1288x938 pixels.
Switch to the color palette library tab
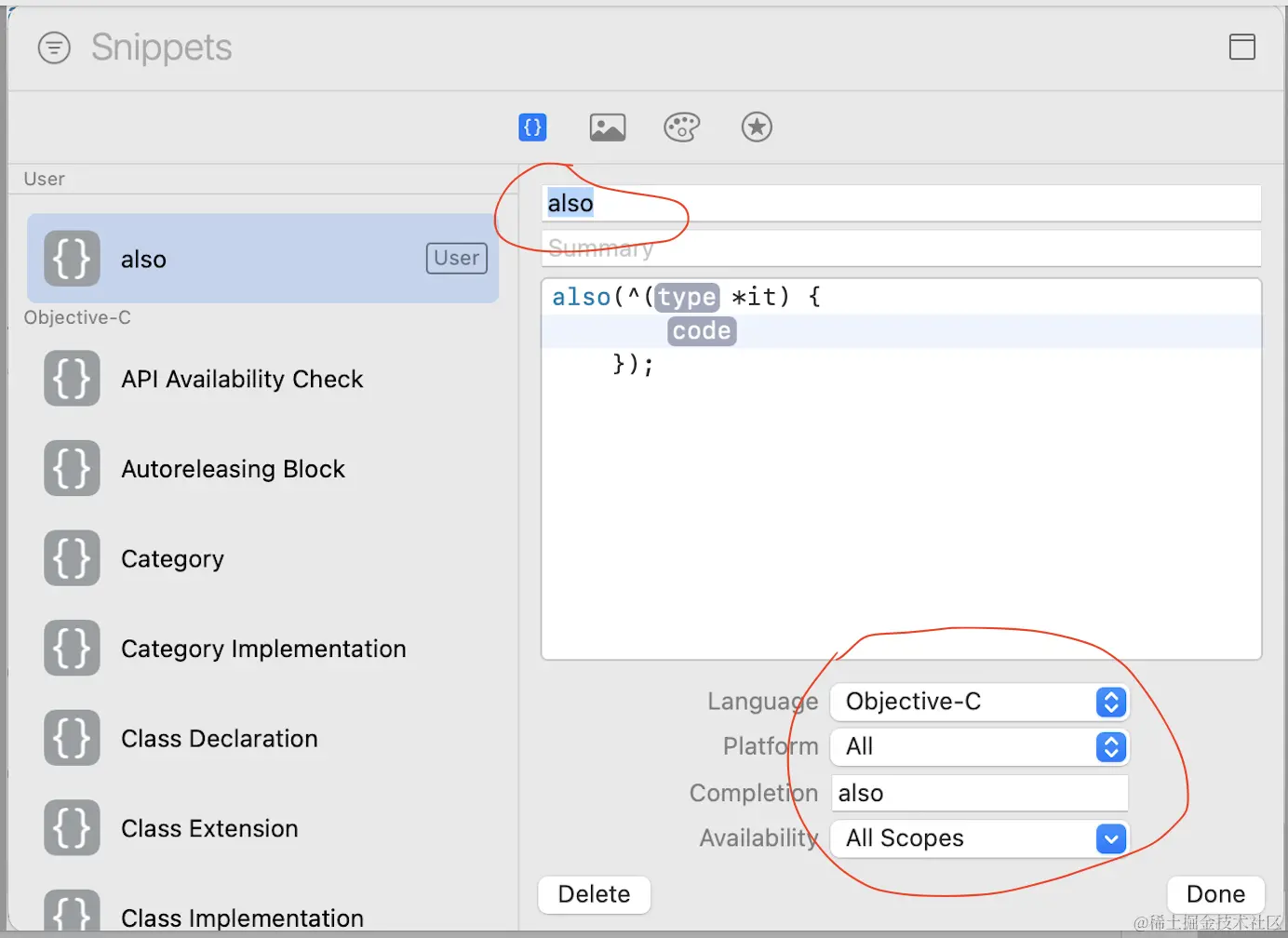[x=682, y=127]
